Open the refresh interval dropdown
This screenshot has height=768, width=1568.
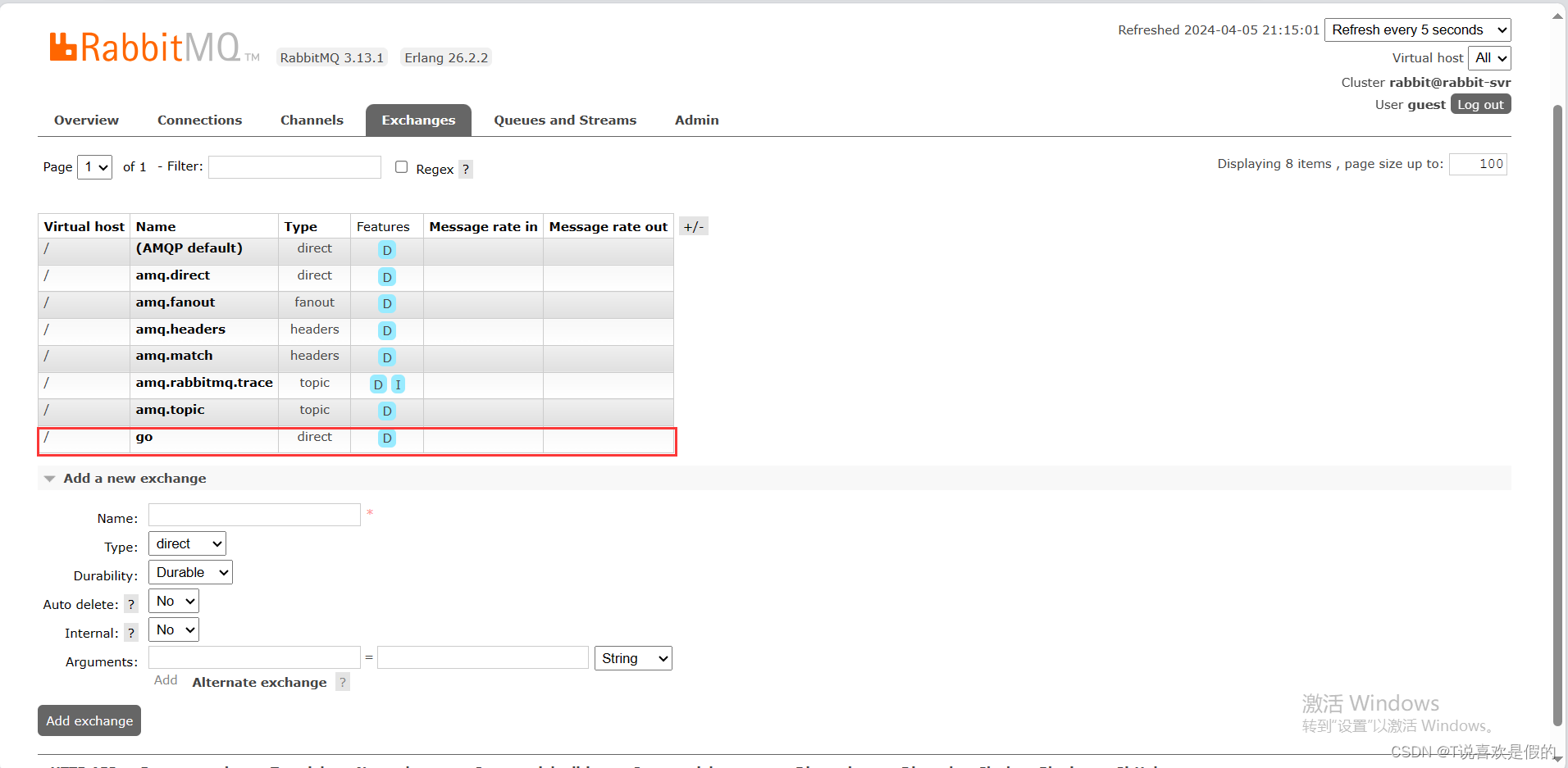coord(1418,30)
